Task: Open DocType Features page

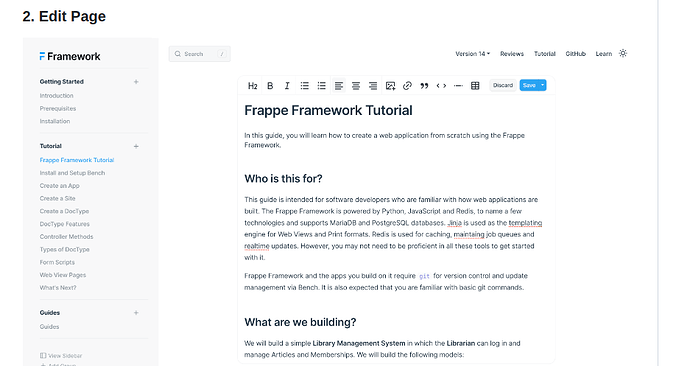Action: point(64,224)
